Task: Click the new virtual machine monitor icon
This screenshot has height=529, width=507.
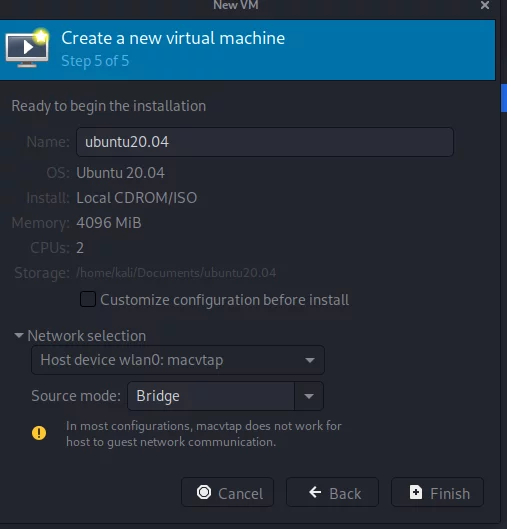Action: [x=27, y=48]
